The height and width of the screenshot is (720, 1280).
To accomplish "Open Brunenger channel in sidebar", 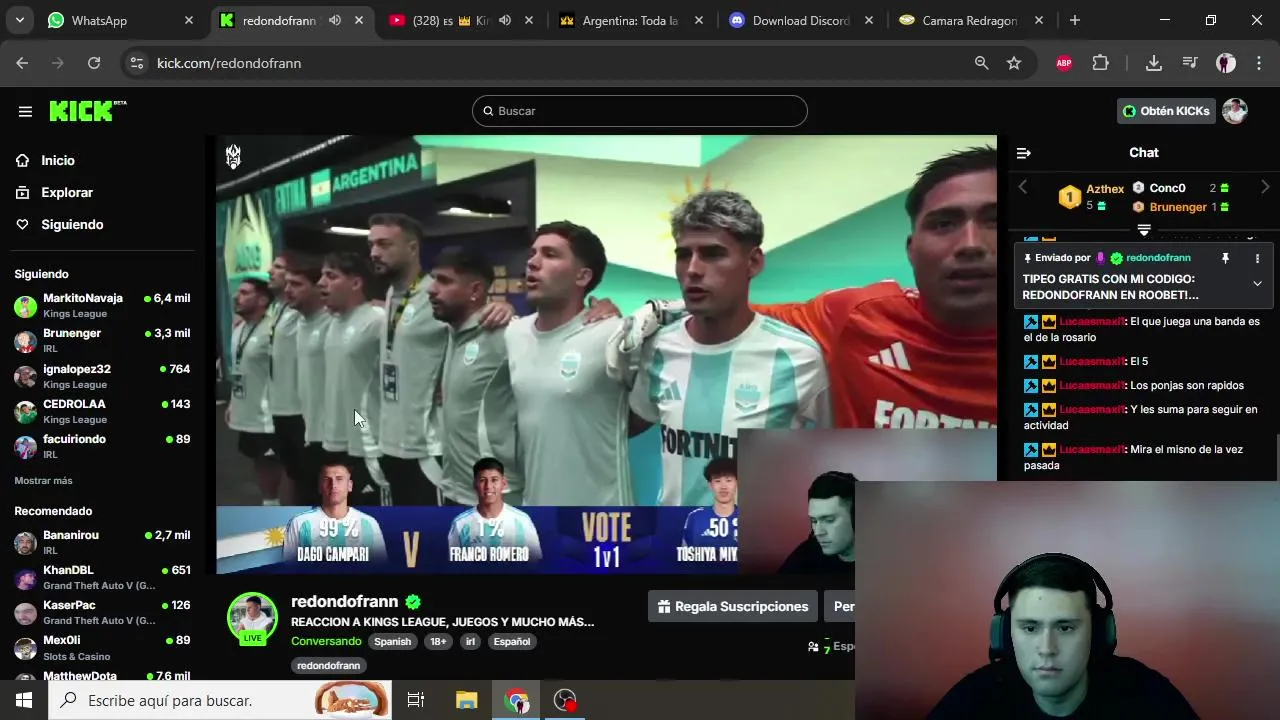I will click(x=102, y=340).
